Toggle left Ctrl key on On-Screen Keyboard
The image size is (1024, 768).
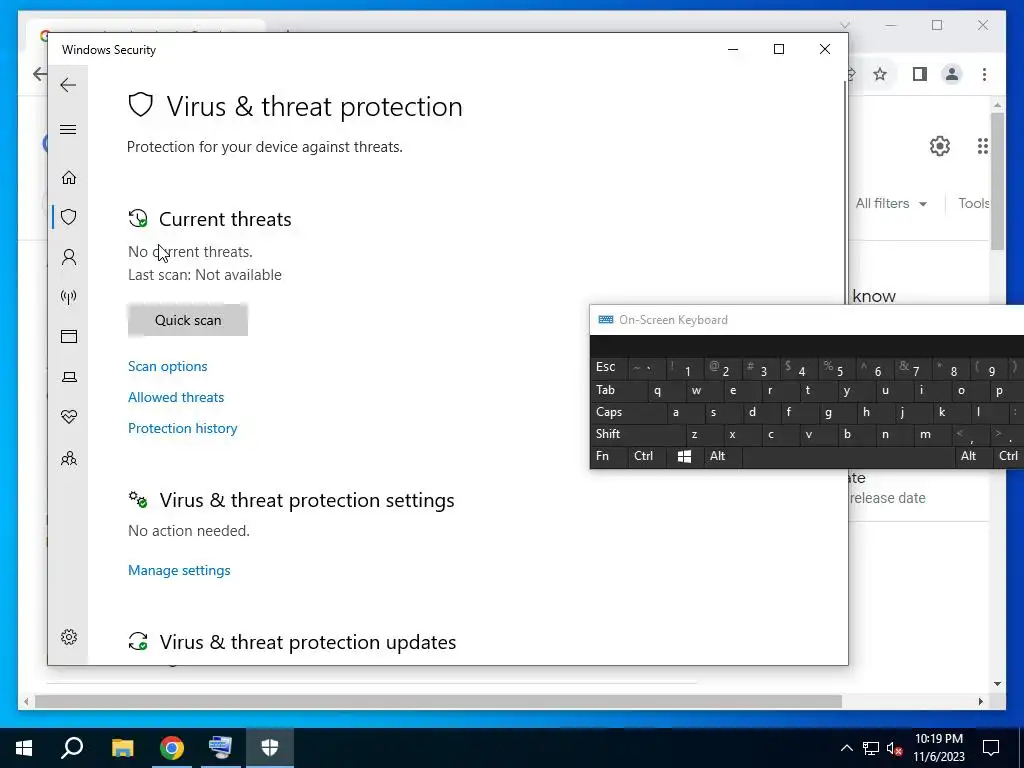(647, 456)
